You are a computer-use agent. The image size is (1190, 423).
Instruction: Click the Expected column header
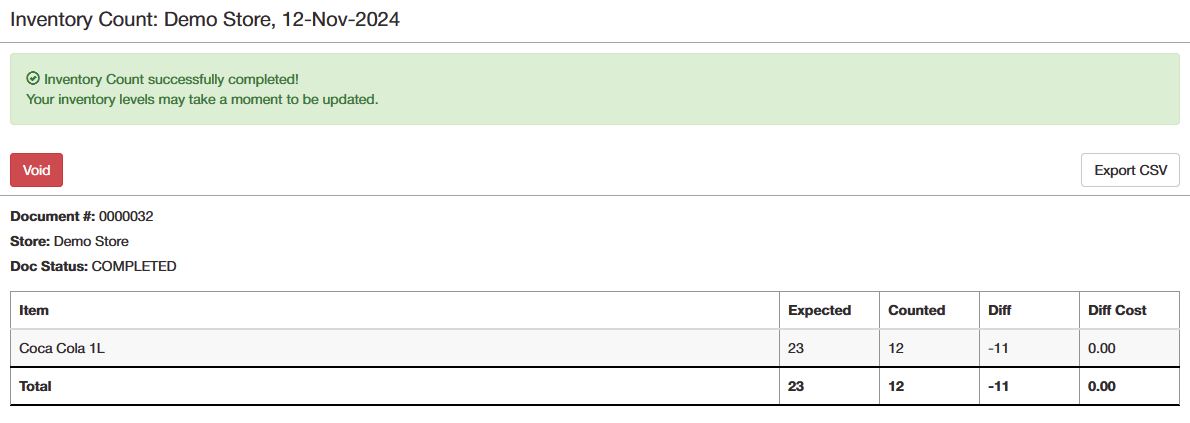click(x=820, y=310)
